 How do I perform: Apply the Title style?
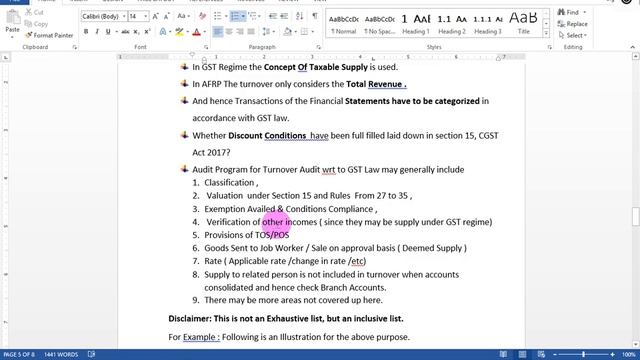coord(523,24)
